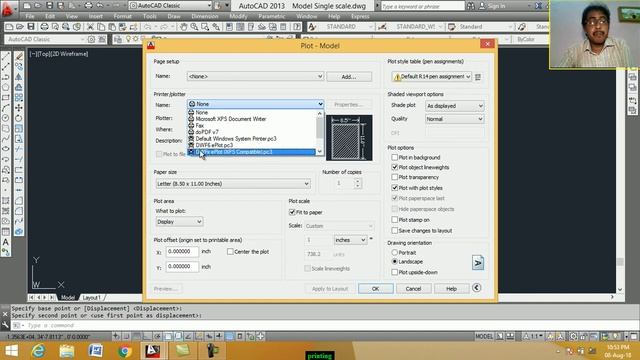Switch to the Model tab
Image resolution: width=640 pixels, height=360 pixels.
(x=68, y=298)
